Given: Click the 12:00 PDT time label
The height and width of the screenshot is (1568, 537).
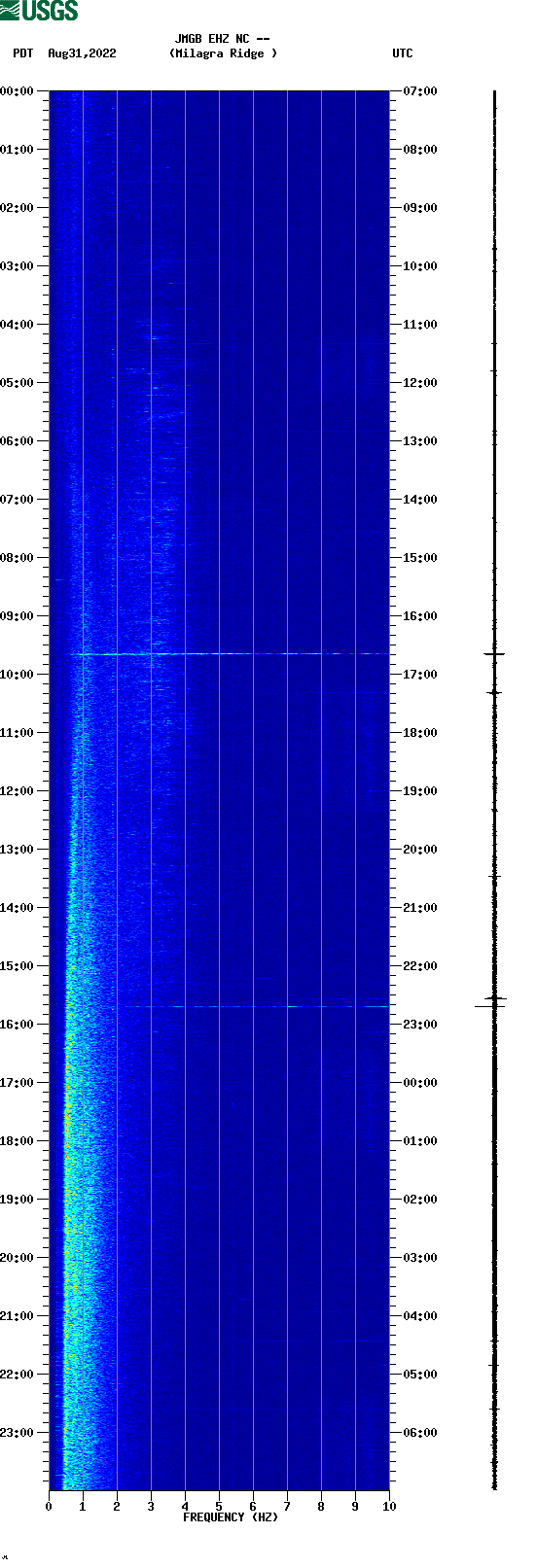Looking at the screenshot, I should 17,791.
